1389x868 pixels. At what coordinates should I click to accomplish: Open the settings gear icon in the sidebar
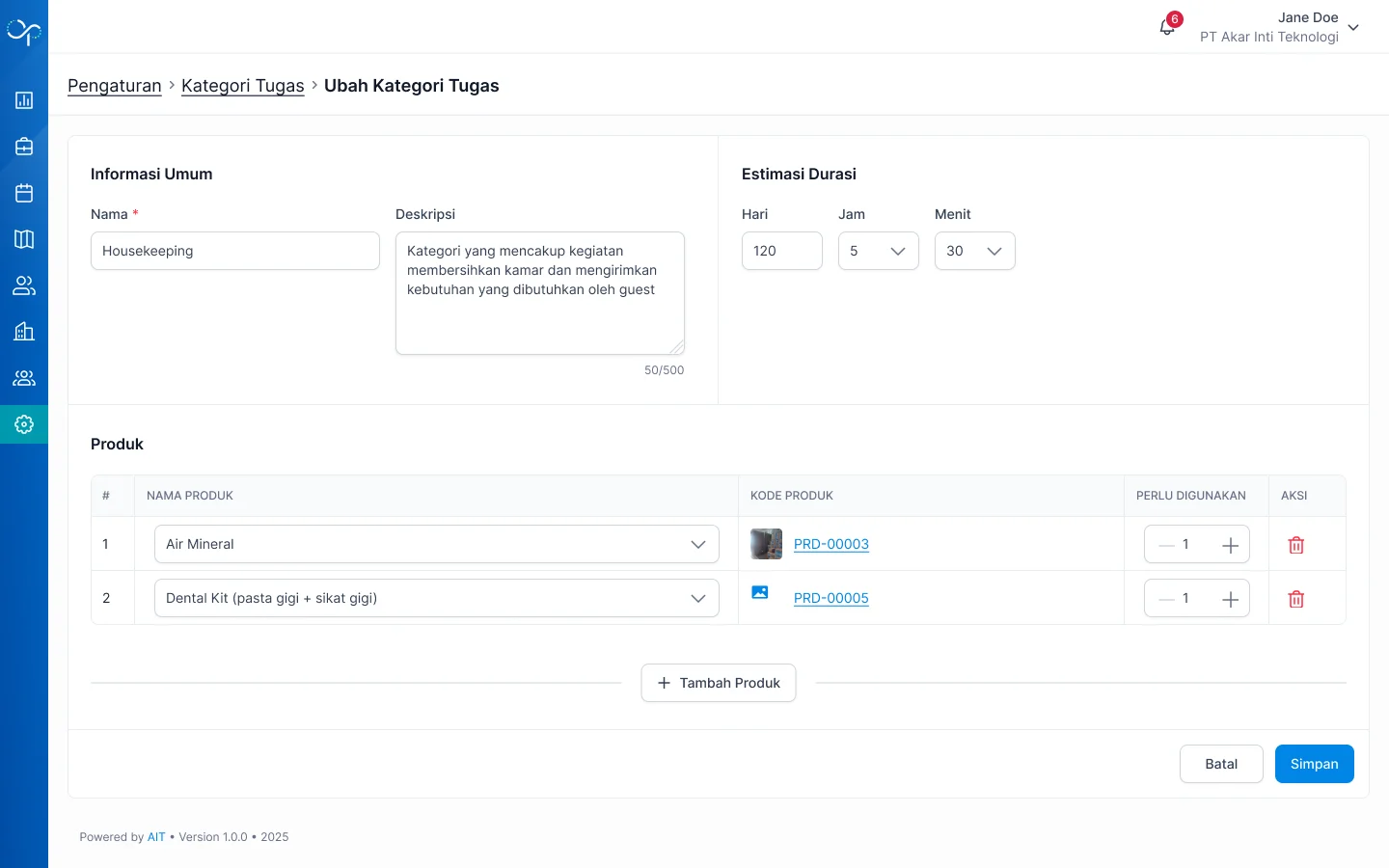click(x=24, y=424)
